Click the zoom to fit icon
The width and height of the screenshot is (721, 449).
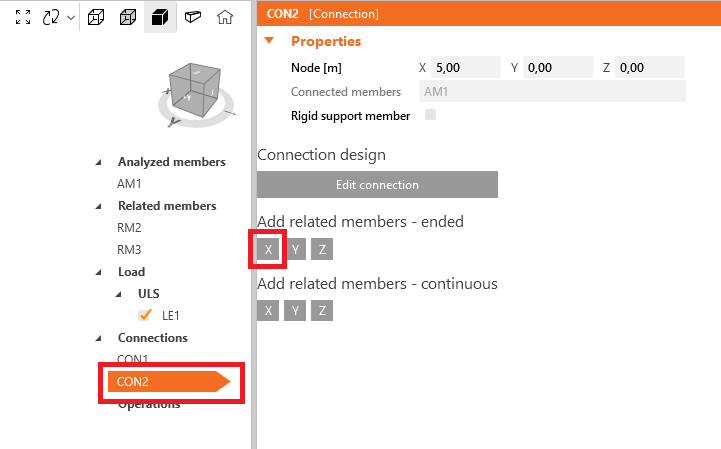(x=24, y=17)
